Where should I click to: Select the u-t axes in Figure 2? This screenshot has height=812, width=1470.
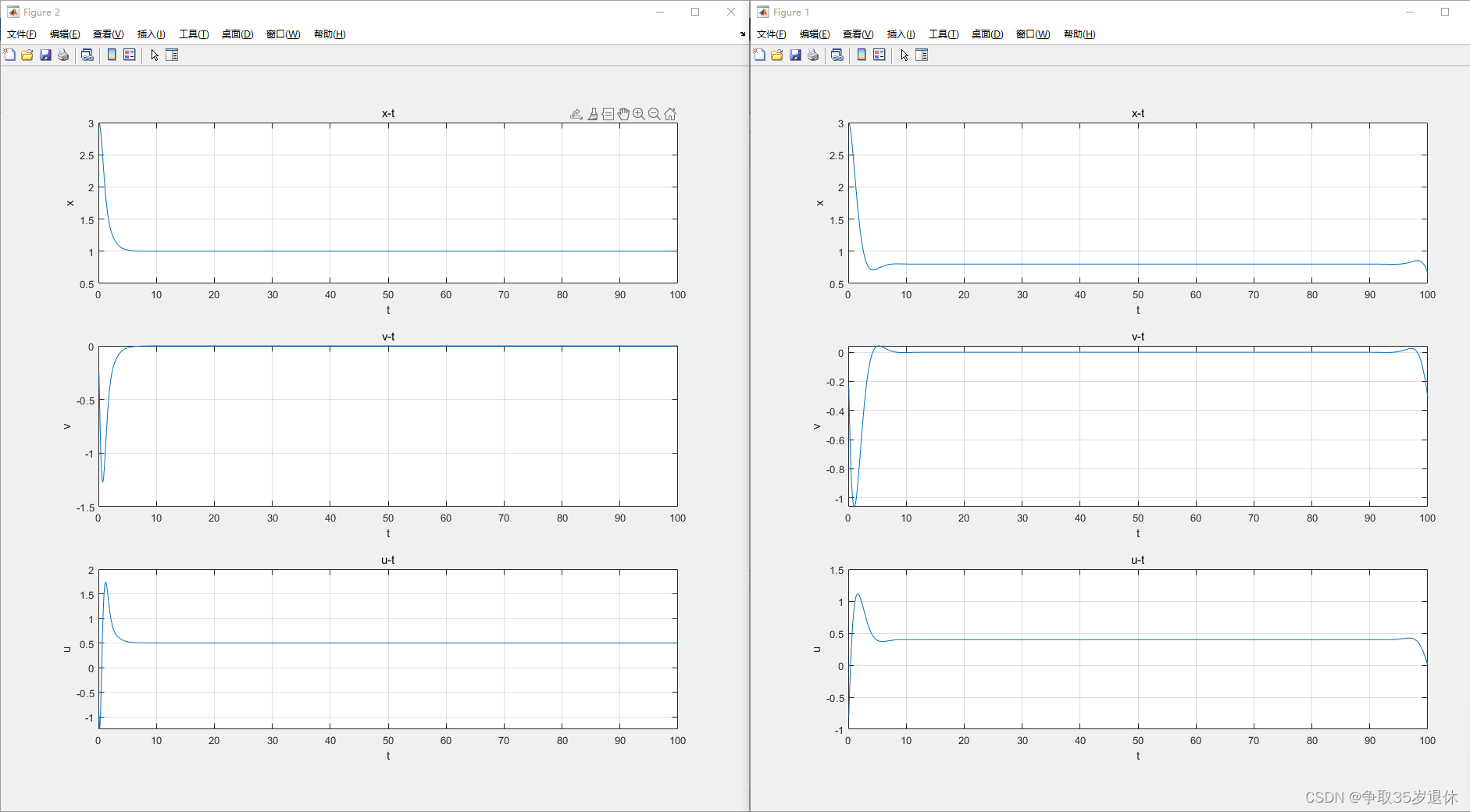388,649
